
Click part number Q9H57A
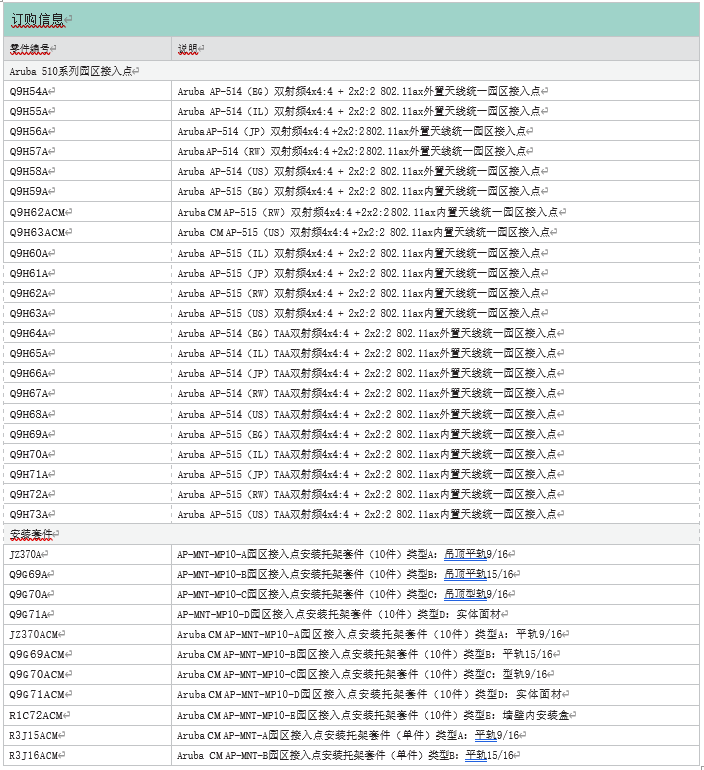29,151
